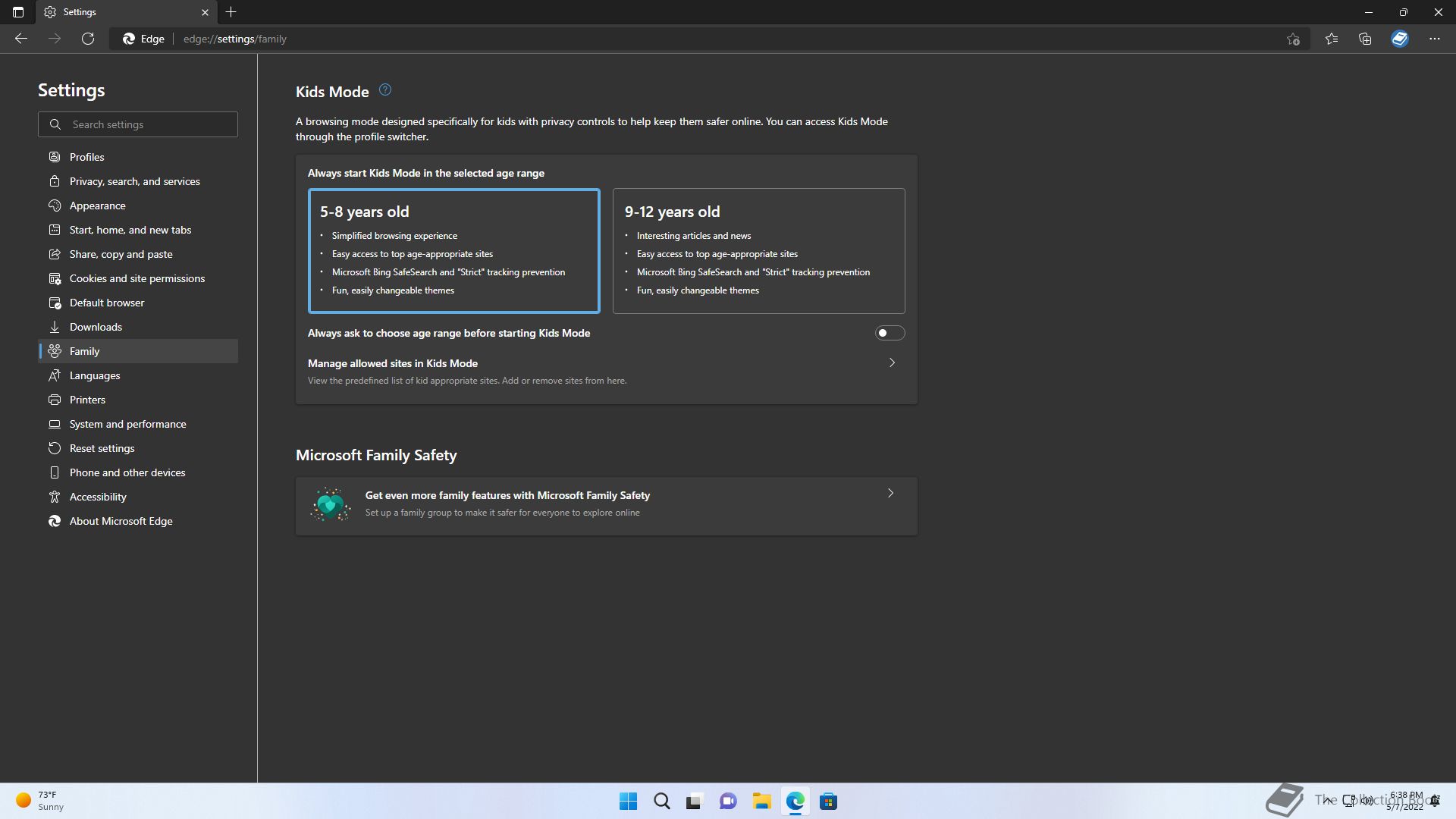This screenshot has height=819, width=1456.
Task: Open Languages settings section
Action: coord(138,375)
